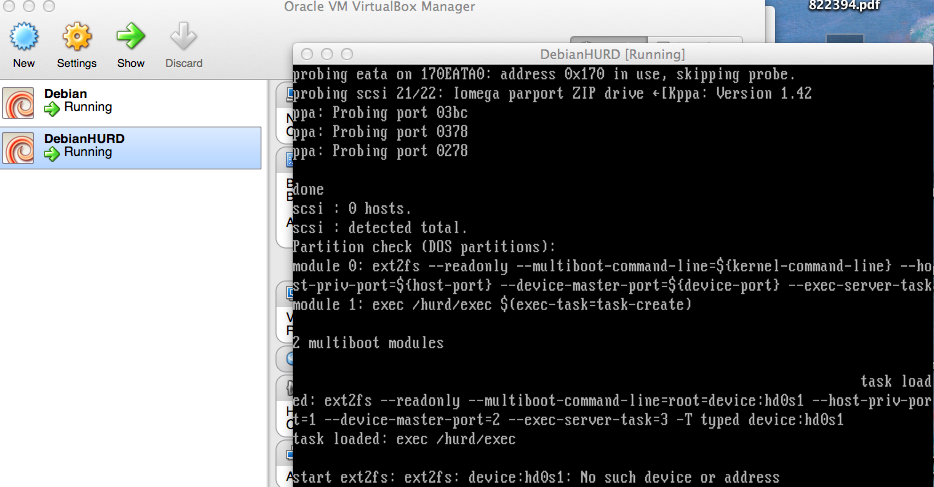The width and height of the screenshot is (934, 487).
Task: Click 'Running' status under DebianHURD
Action: (88, 152)
